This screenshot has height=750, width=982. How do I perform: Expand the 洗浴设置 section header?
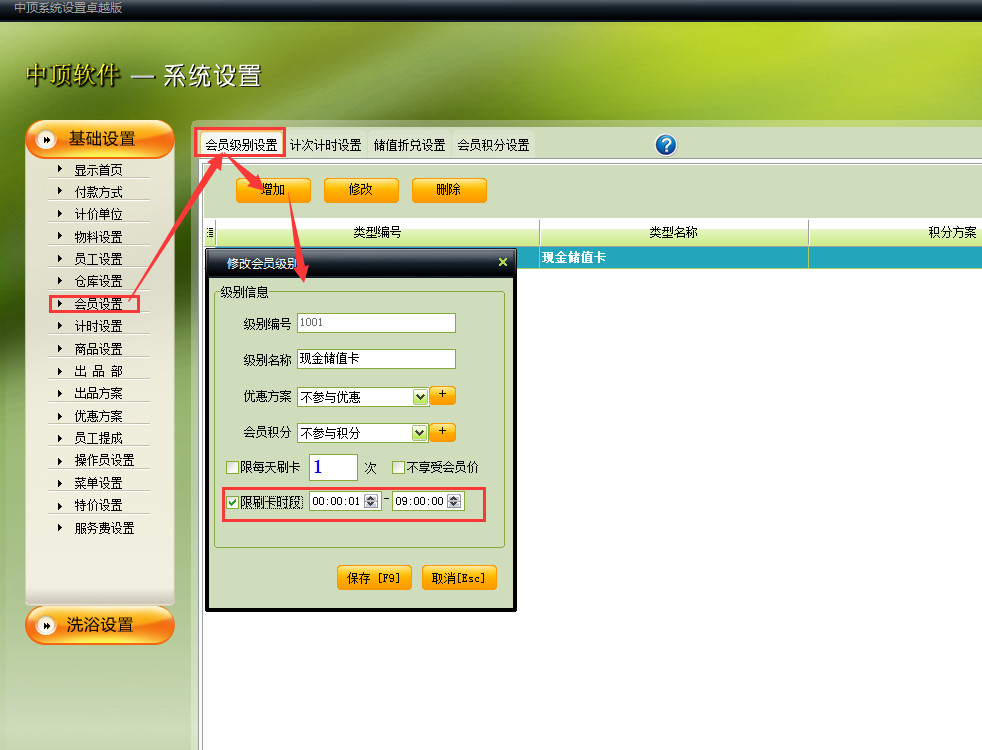tap(100, 625)
